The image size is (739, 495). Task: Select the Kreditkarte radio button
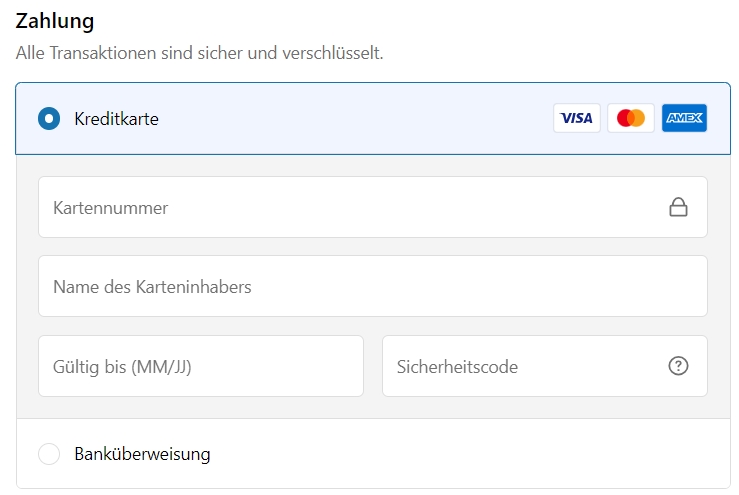click(x=49, y=118)
